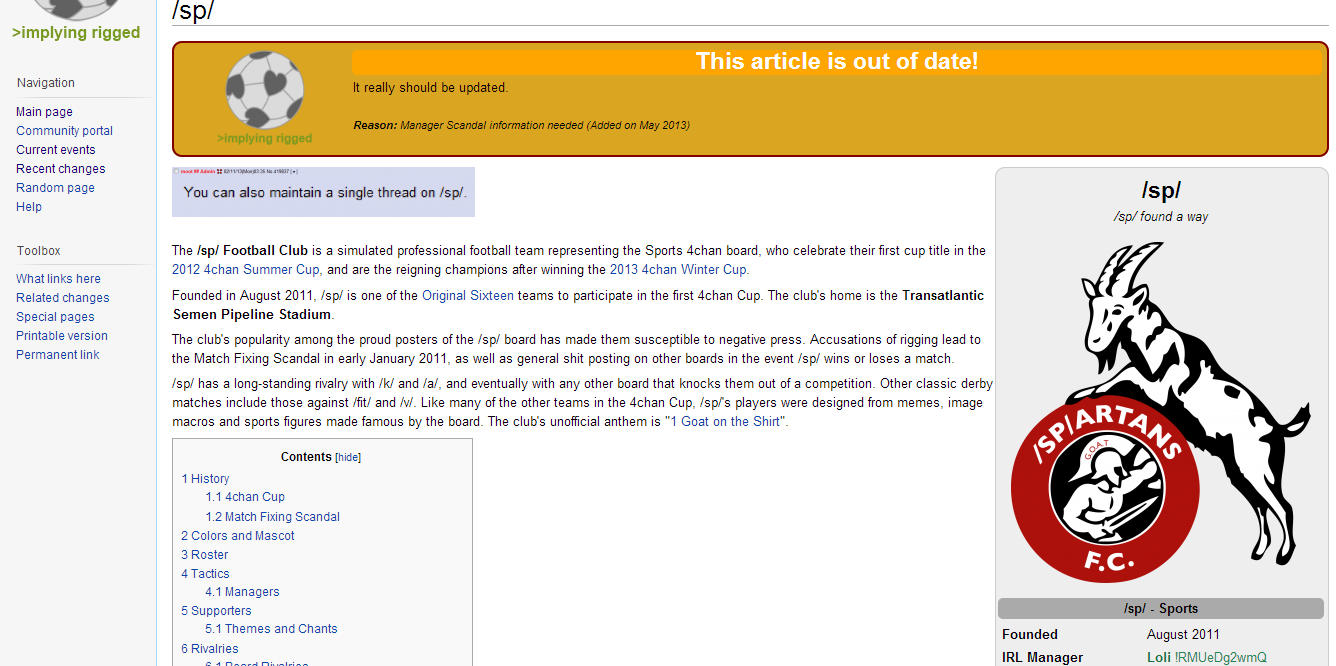
Task: Jump to section 4 Tactics
Action: 205,574
